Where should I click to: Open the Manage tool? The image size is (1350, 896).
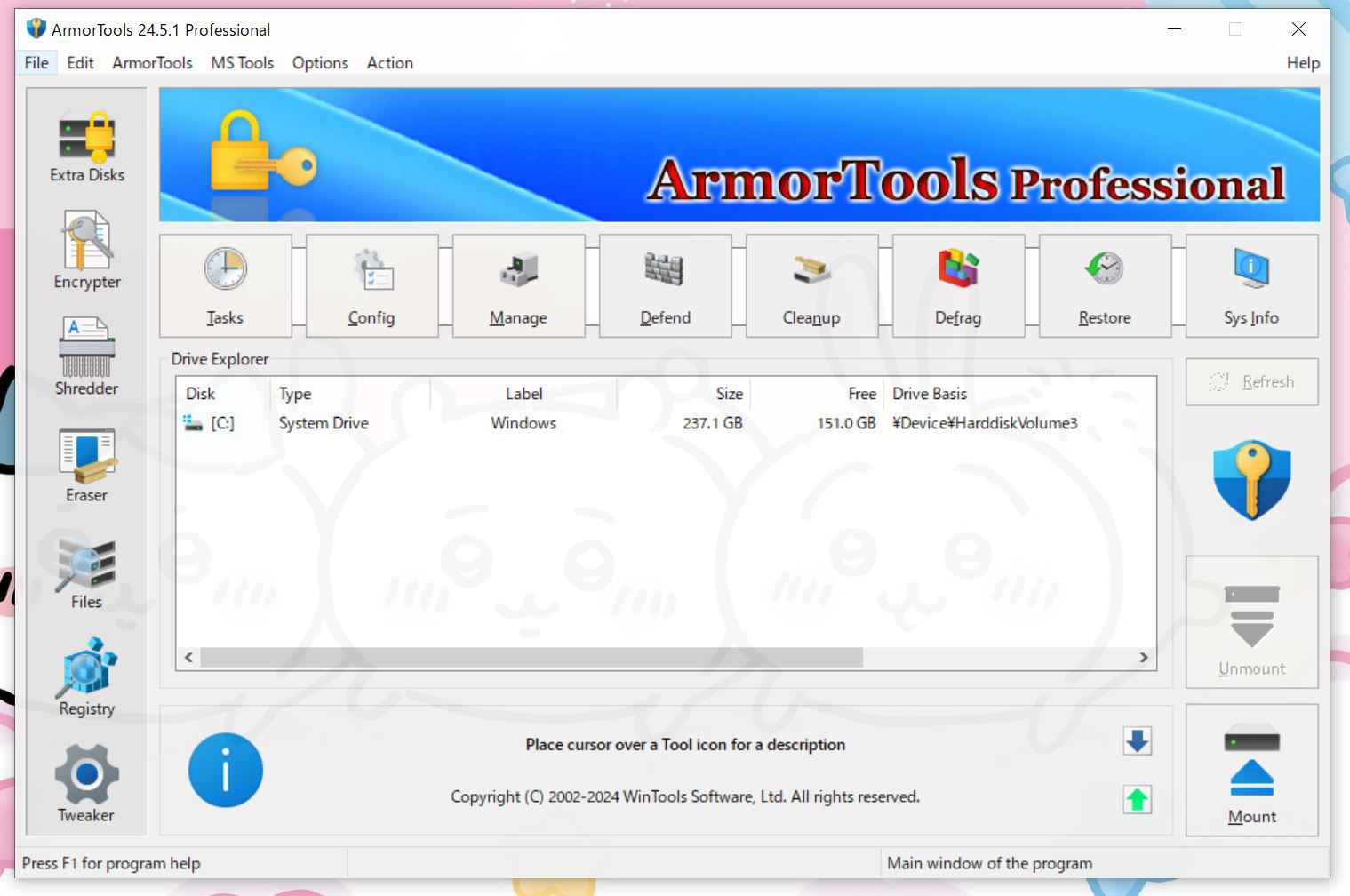518,286
